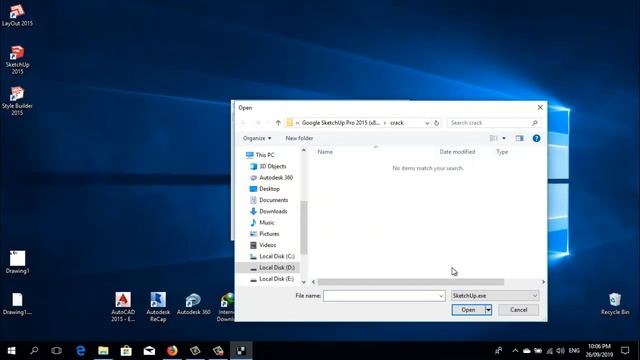640x360 pixels.
Task: Select the Recycle Bin icon
Action: (x=615, y=304)
